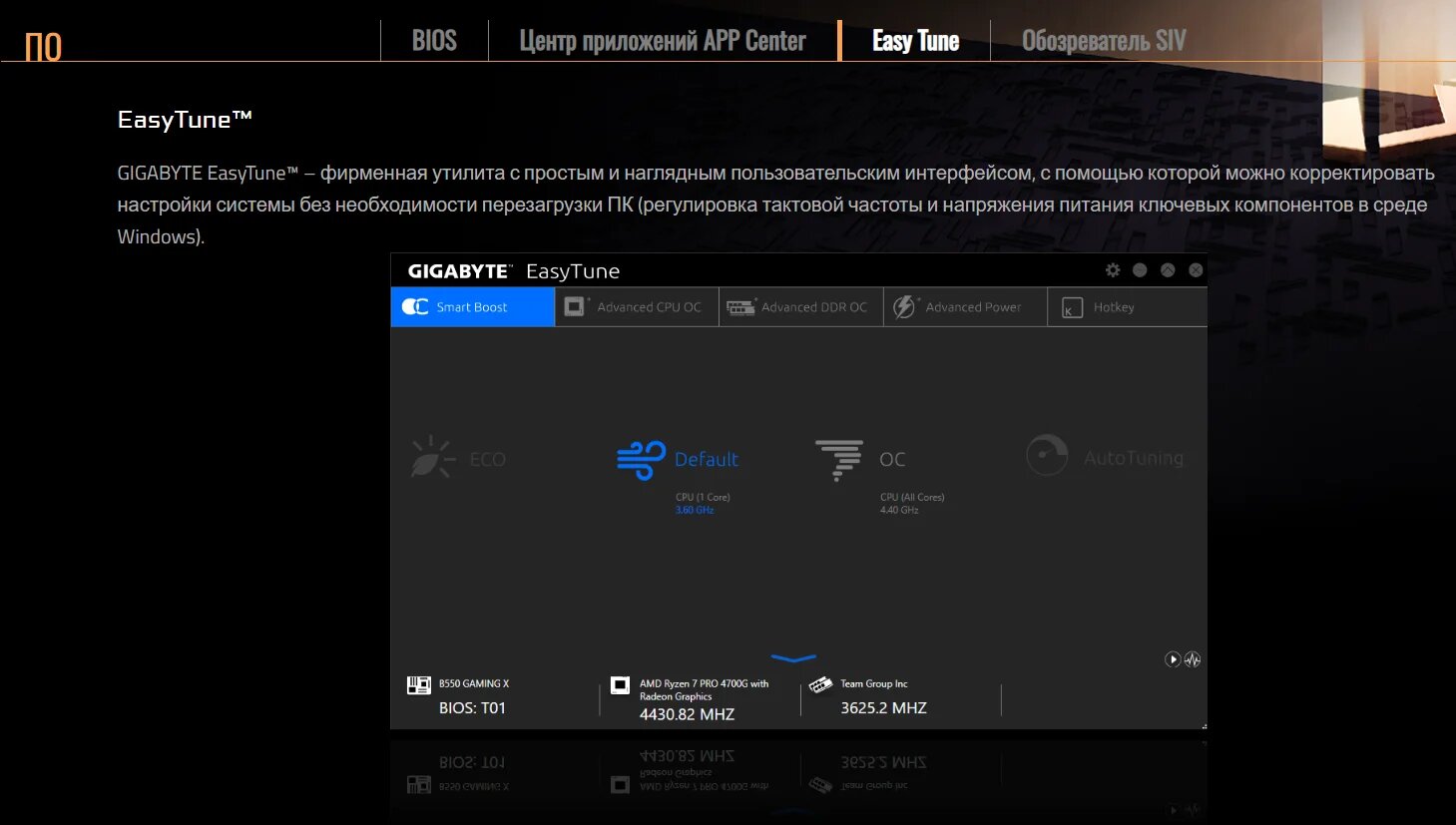1456x825 pixels.
Task: Click the BIOS: T01 text
Action: tap(472, 707)
